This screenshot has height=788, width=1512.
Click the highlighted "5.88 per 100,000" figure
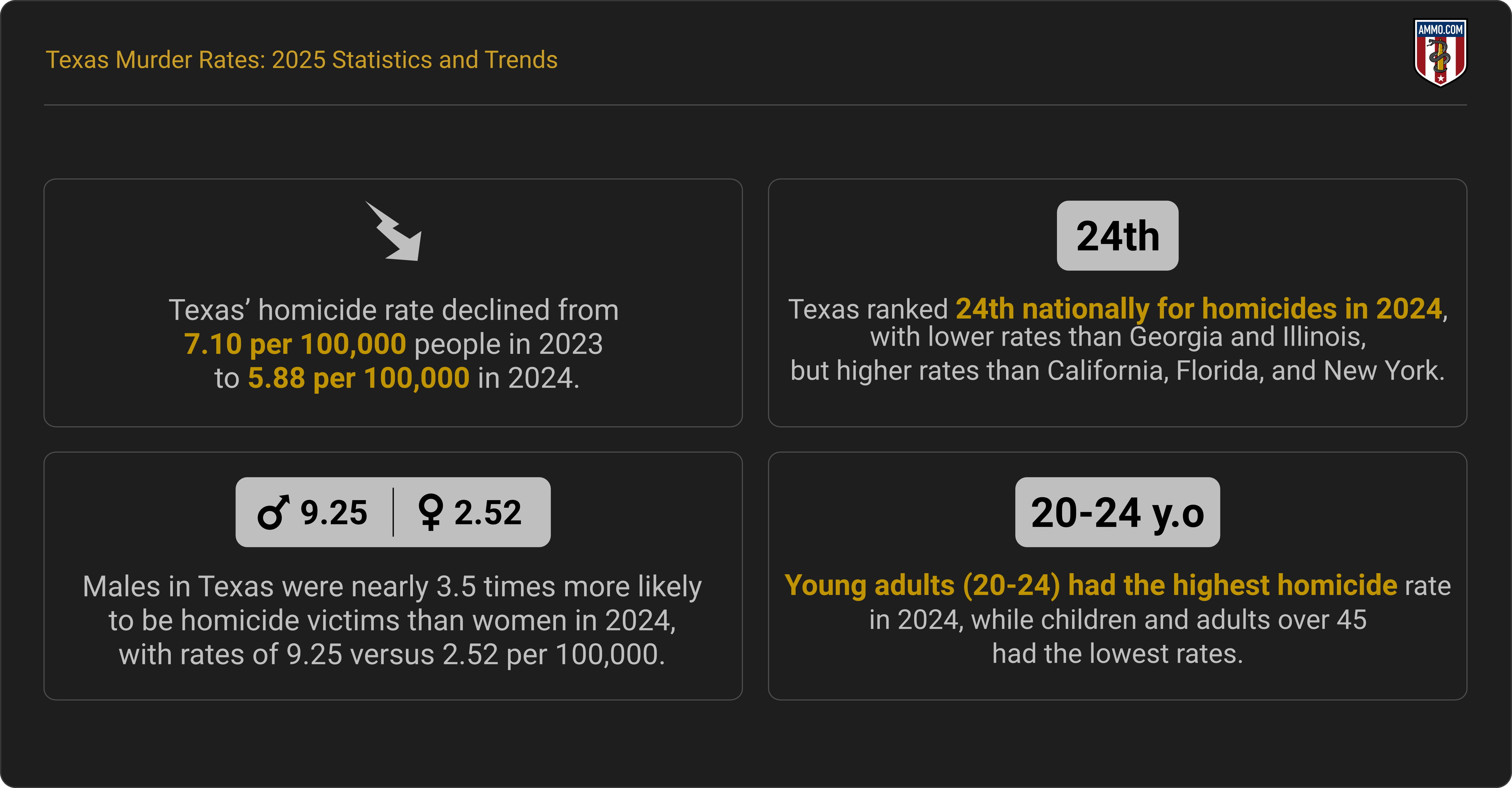(359, 378)
